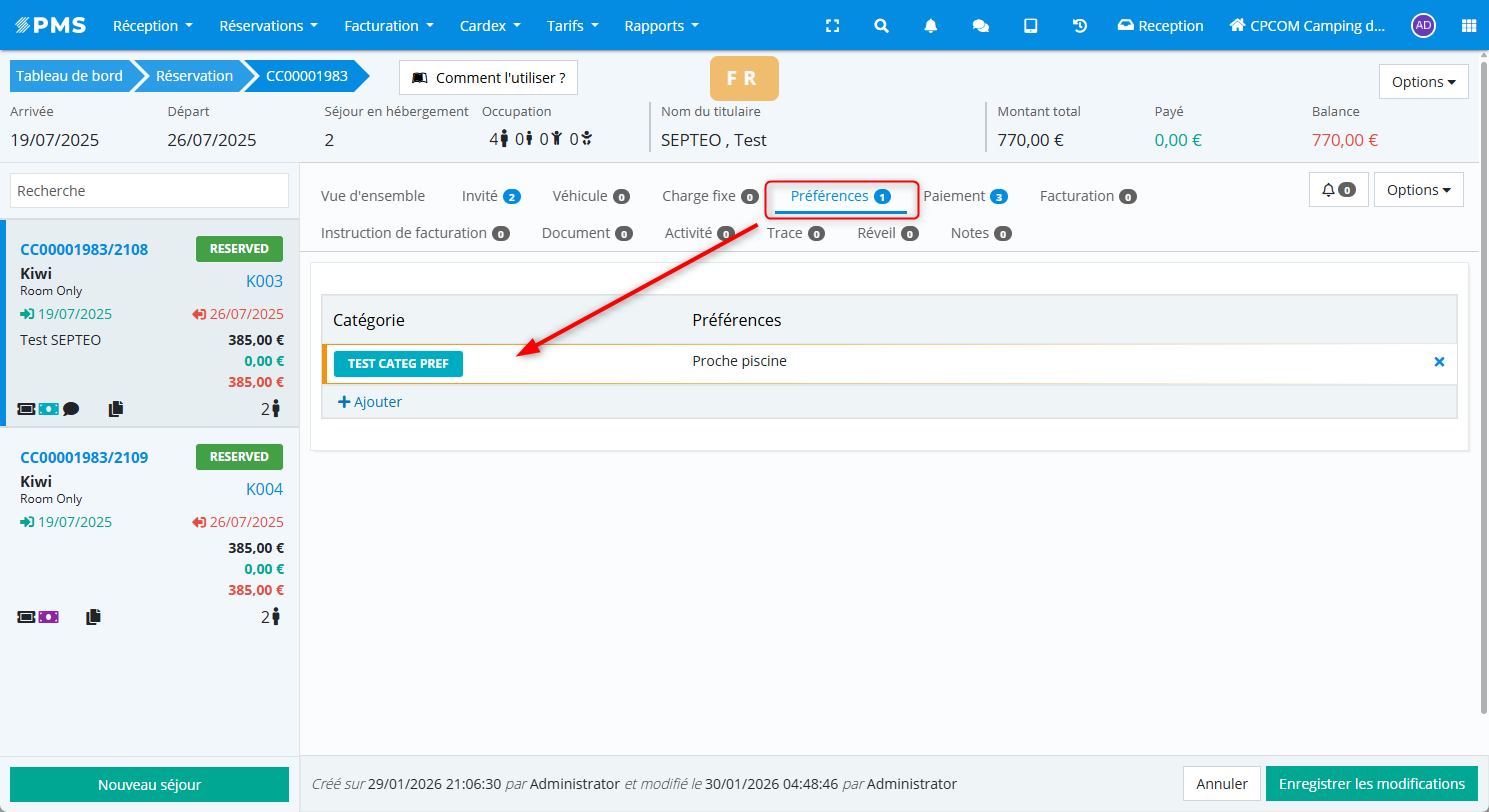The image size is (1489, 812).
Task: Open the notifications bell in navbar
Action: [x=931, y=26]
